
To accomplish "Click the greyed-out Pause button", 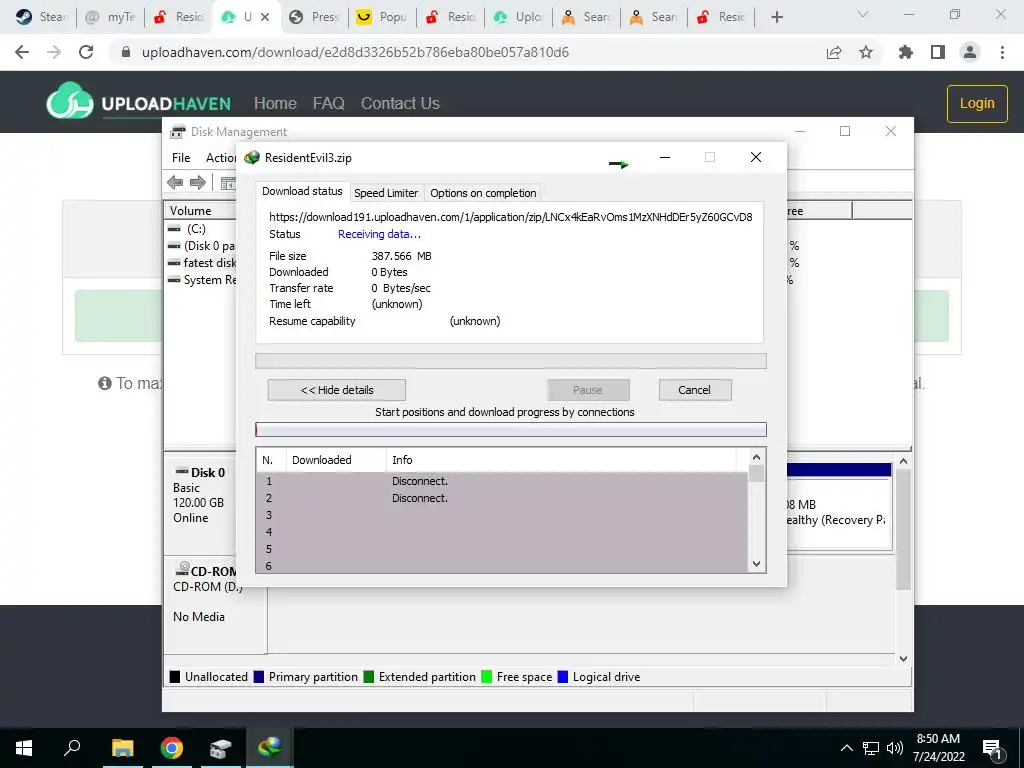I will click(x=588, y=390).
